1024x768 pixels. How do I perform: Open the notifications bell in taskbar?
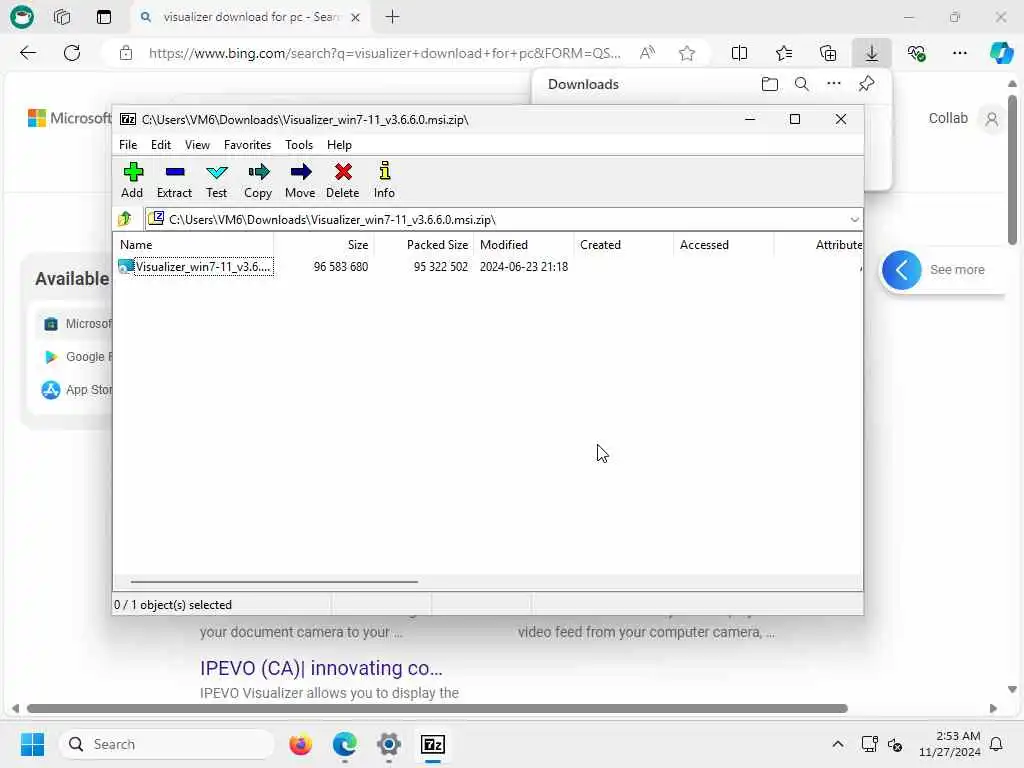pyautogui.click(x=997, y=744)
